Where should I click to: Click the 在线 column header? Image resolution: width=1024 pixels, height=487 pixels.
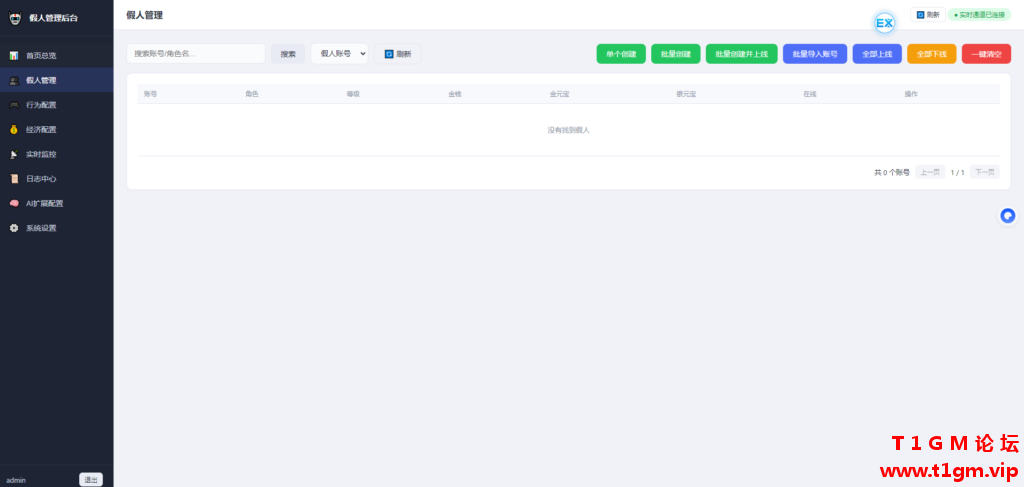click(x=810, y=94)
